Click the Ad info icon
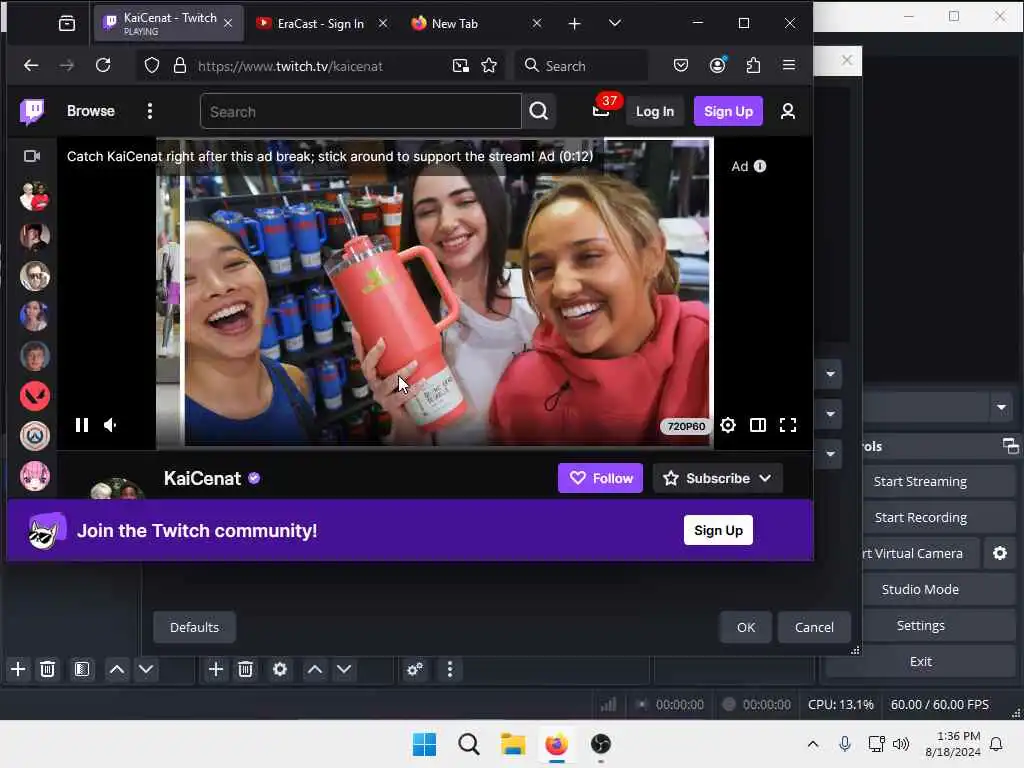The width and height of the screenshot is (1024, 768). coord(760,166)
